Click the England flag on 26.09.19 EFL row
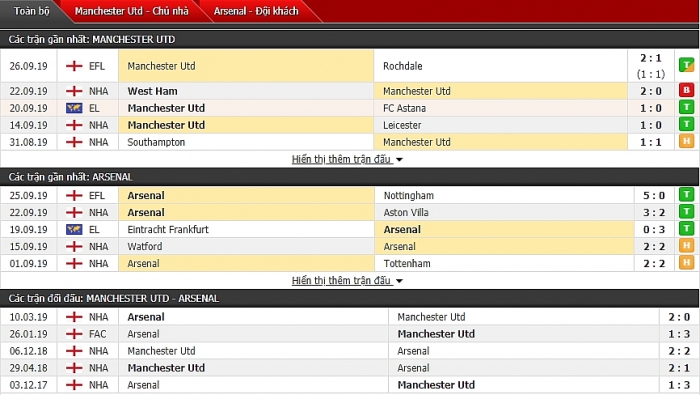The width and height of the screenshot is (700, 395). pos(74,66)
